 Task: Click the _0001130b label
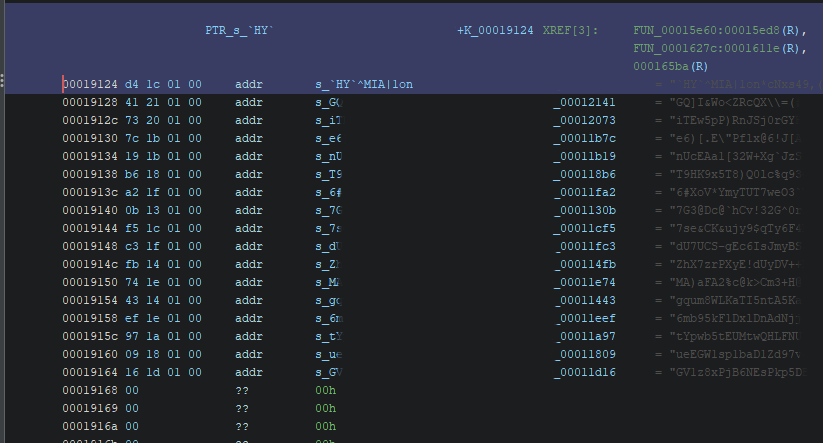[584, 210]
